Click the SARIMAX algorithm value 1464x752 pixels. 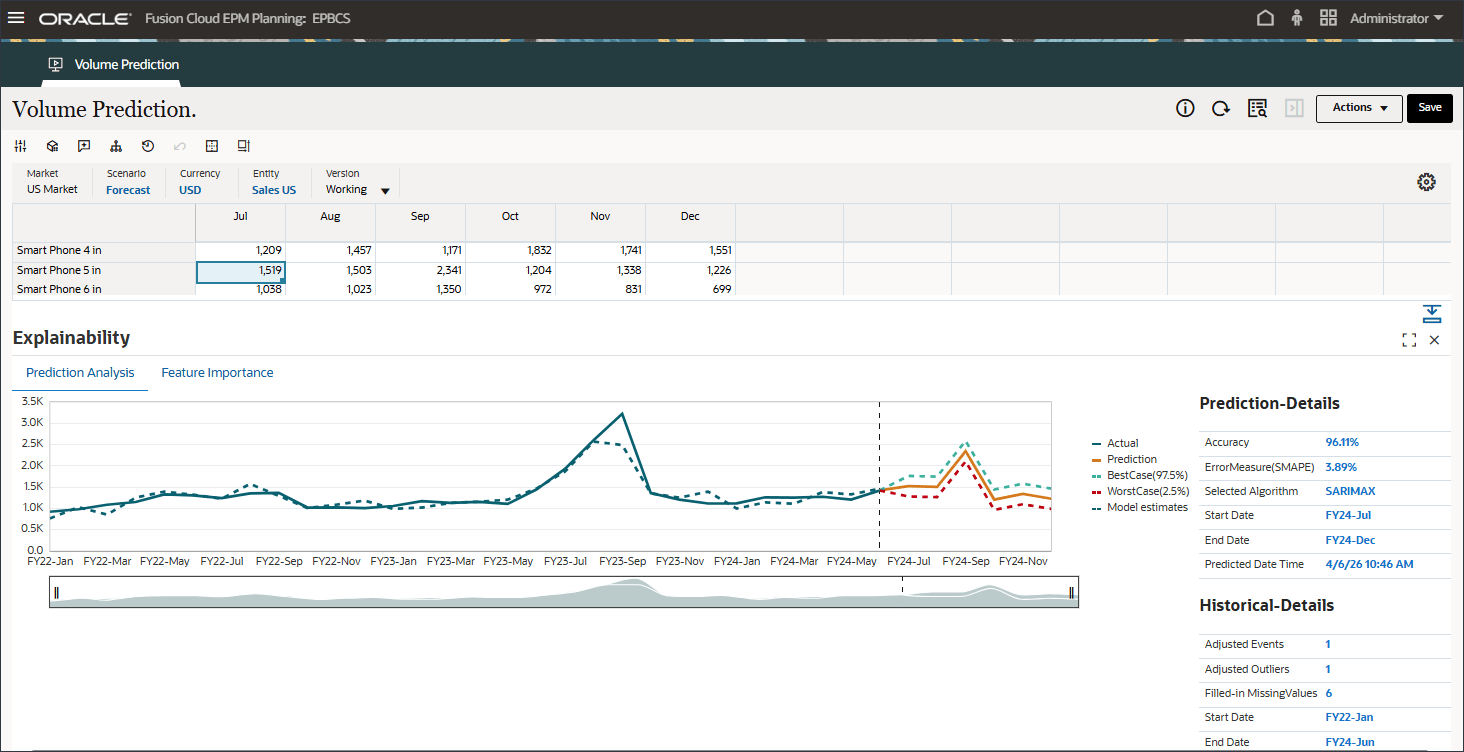[1348, 491]
